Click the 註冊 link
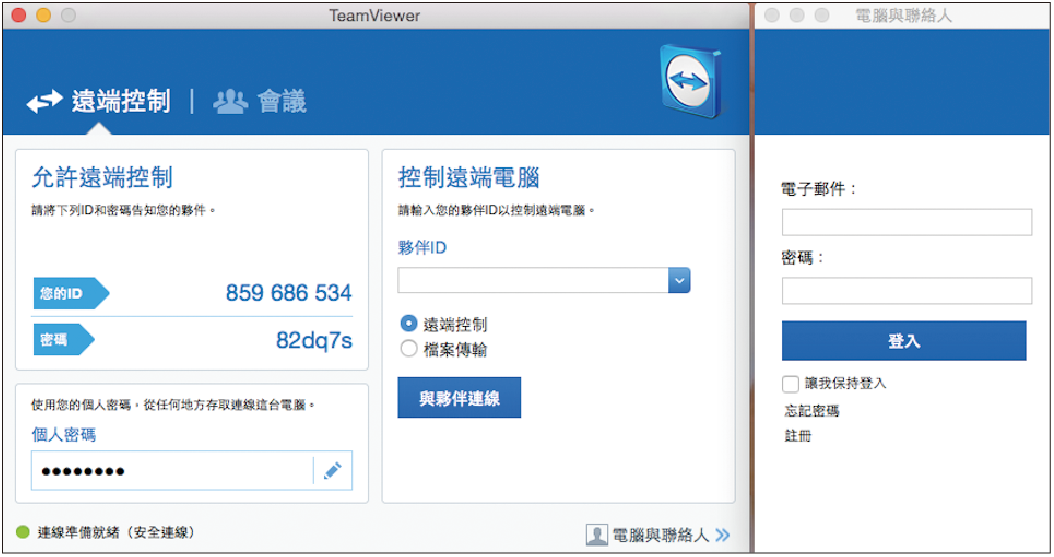1054x557 pixels. click(x=798, y=436)
